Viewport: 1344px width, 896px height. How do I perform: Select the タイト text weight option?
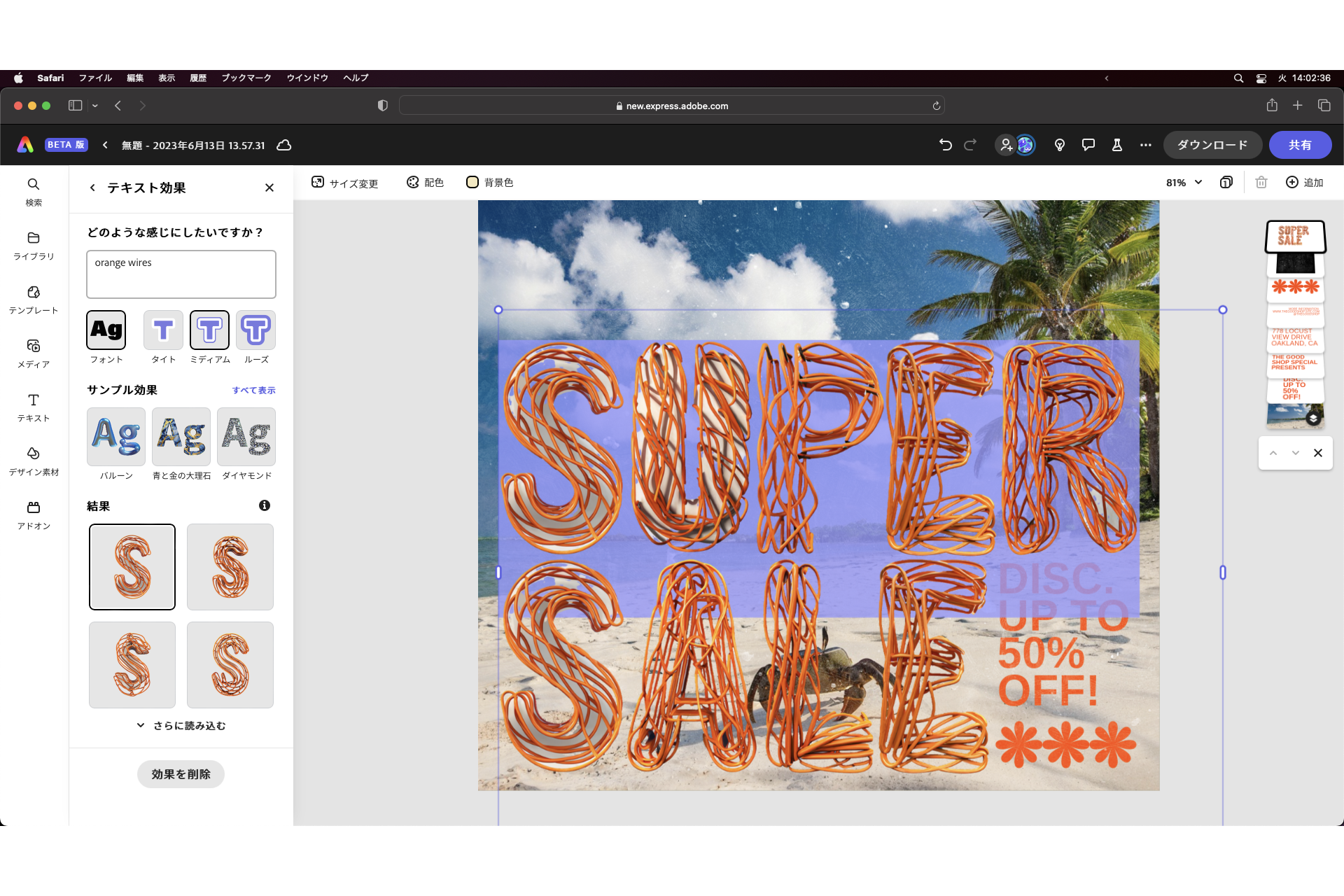tap(162, 330)
